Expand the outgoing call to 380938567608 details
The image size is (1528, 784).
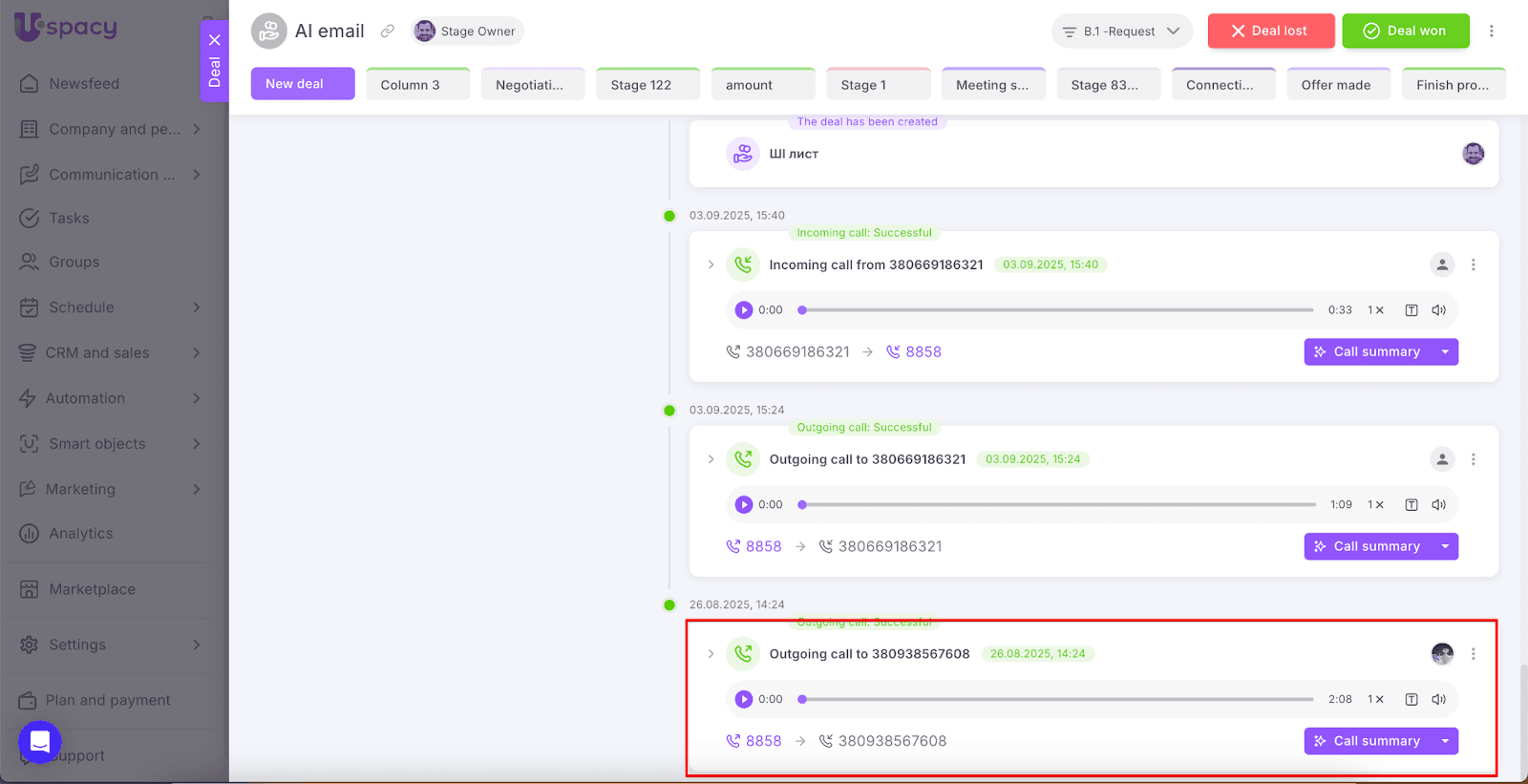[x=711, y=654]
